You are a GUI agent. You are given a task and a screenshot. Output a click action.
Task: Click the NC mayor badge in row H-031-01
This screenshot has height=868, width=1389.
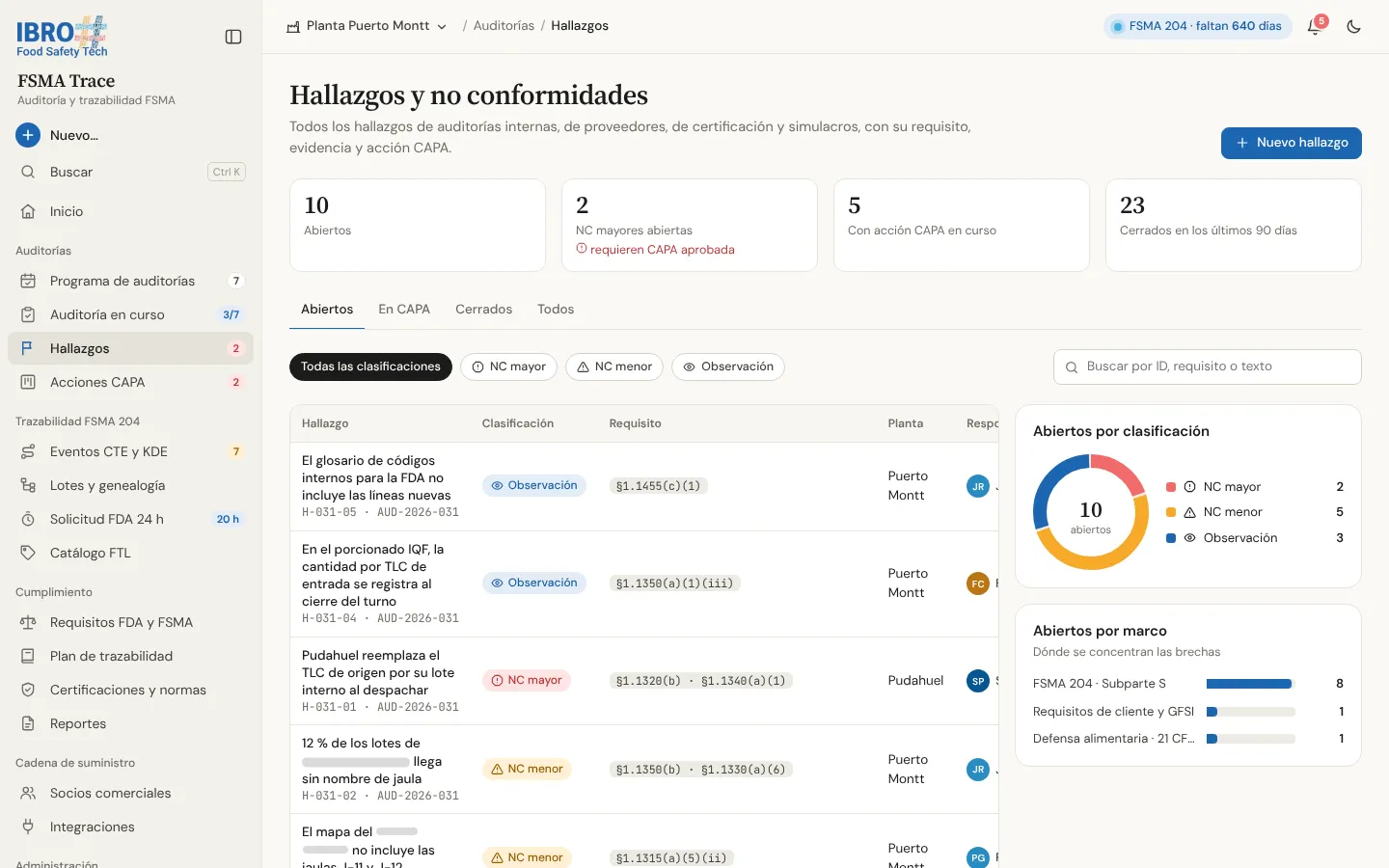(x=526, y=681)
